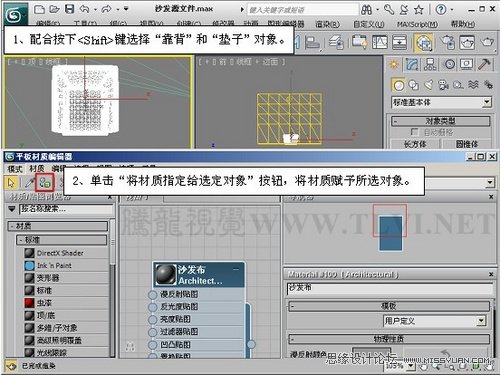This screenshot has width=500, height=375.
Task: Click the 漫反射贴图 input socket
Action: (152, 295)
